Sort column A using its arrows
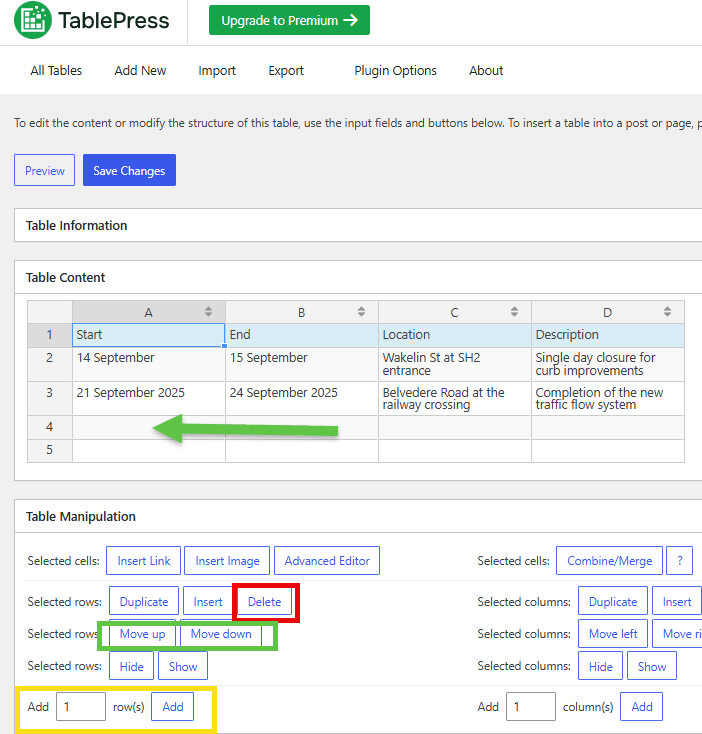Viewport: 702px width, 734px height. tap(208, 312)
